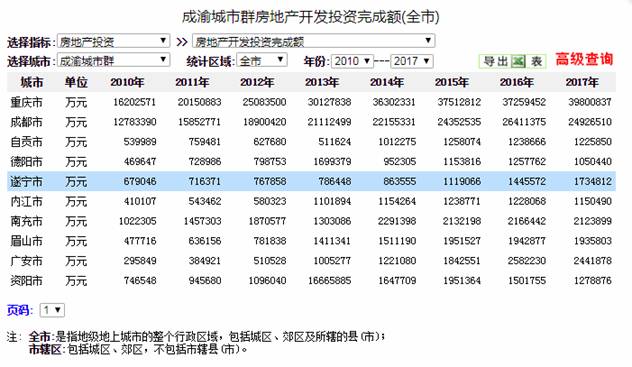
Task: Select the highlighted 遂宁市 row
Action: (x=311, y=181)
